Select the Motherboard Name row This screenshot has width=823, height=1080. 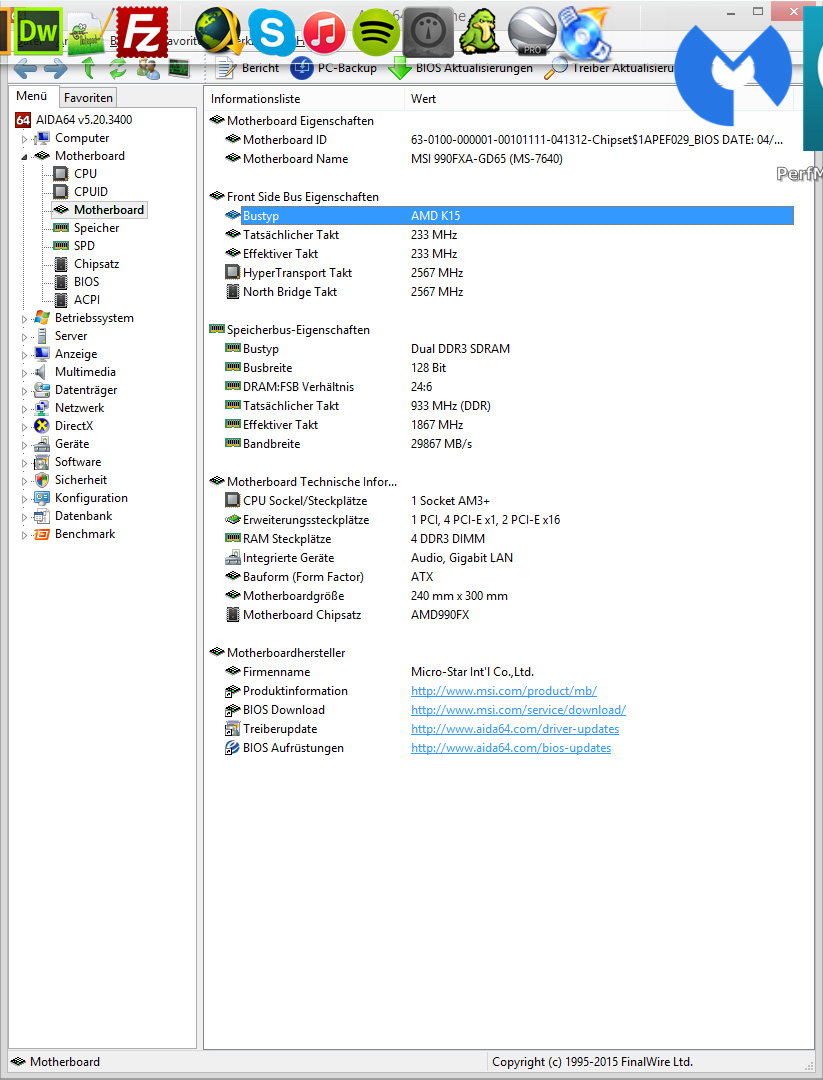(510, 159)
